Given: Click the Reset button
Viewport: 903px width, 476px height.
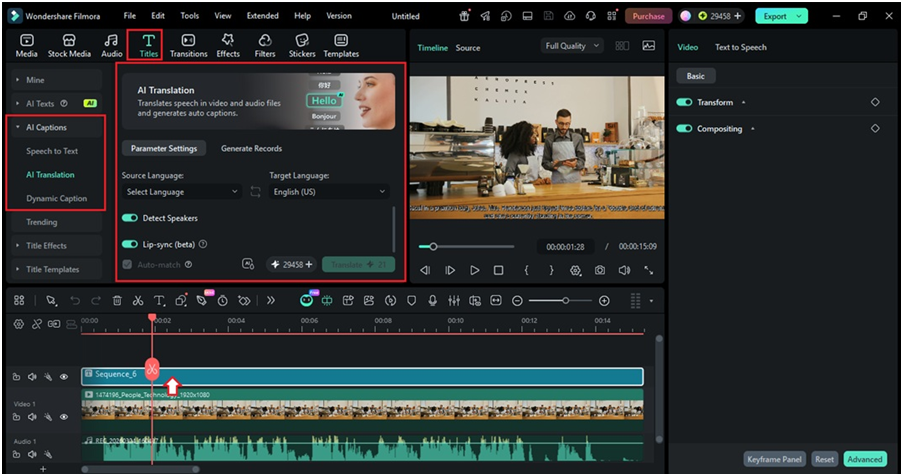Looking at the screenshot, I should pos(824,459).
